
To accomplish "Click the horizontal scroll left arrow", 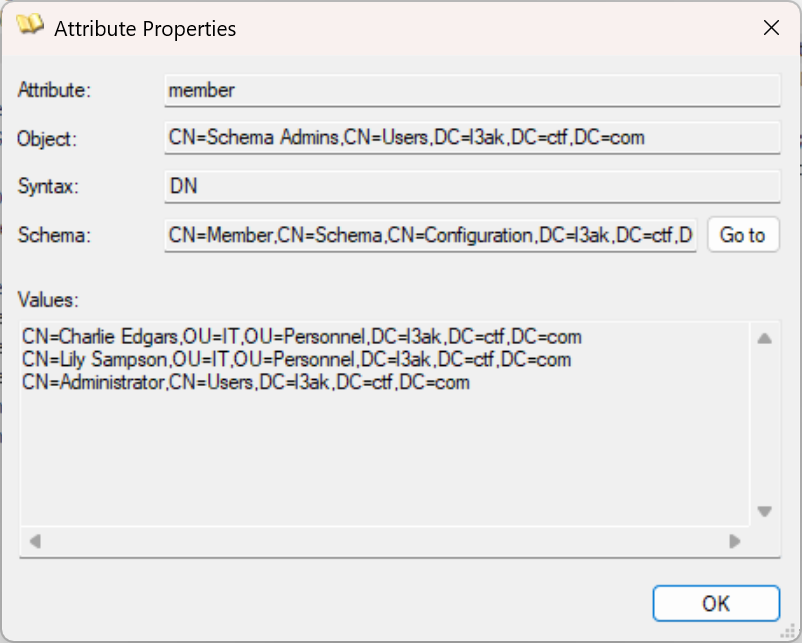I will coord(35,541).
